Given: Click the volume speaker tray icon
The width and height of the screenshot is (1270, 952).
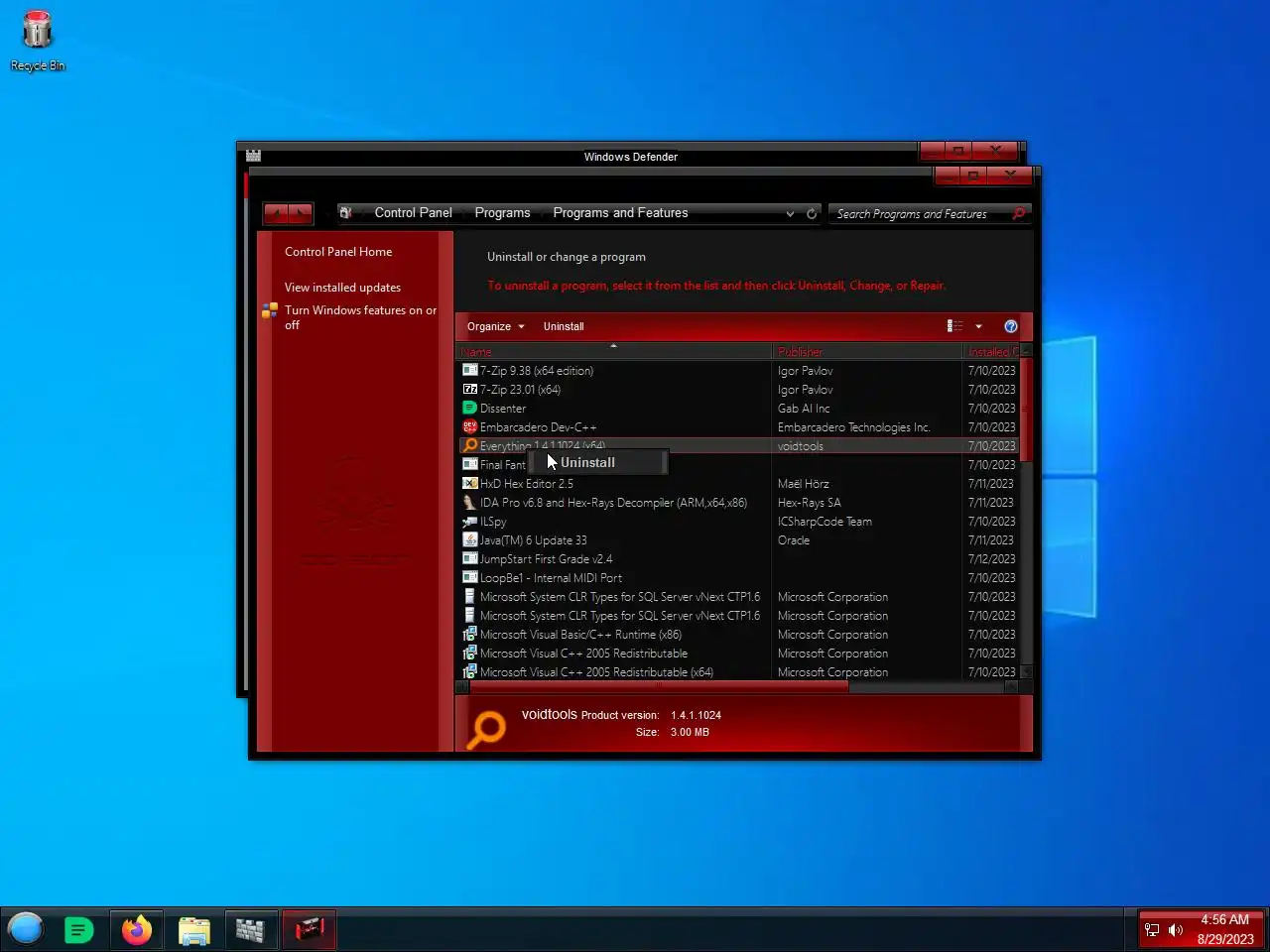Looking at the screenshot, I should (1176, 930).
